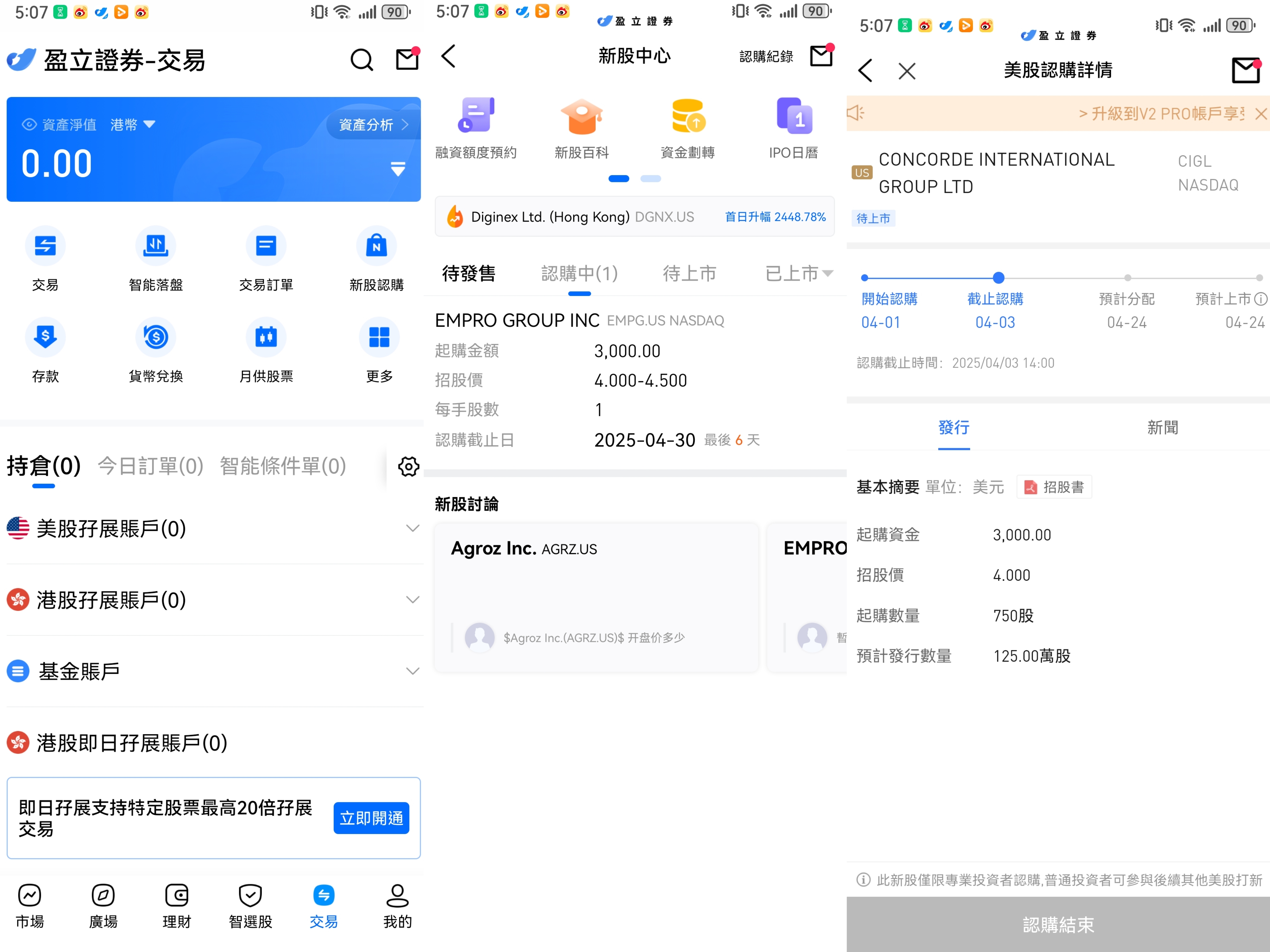Image resolution: width=1270 pixels, height=952 pixels.
Task: Tap 預計上市 info icon
Action: (1261, 299)
